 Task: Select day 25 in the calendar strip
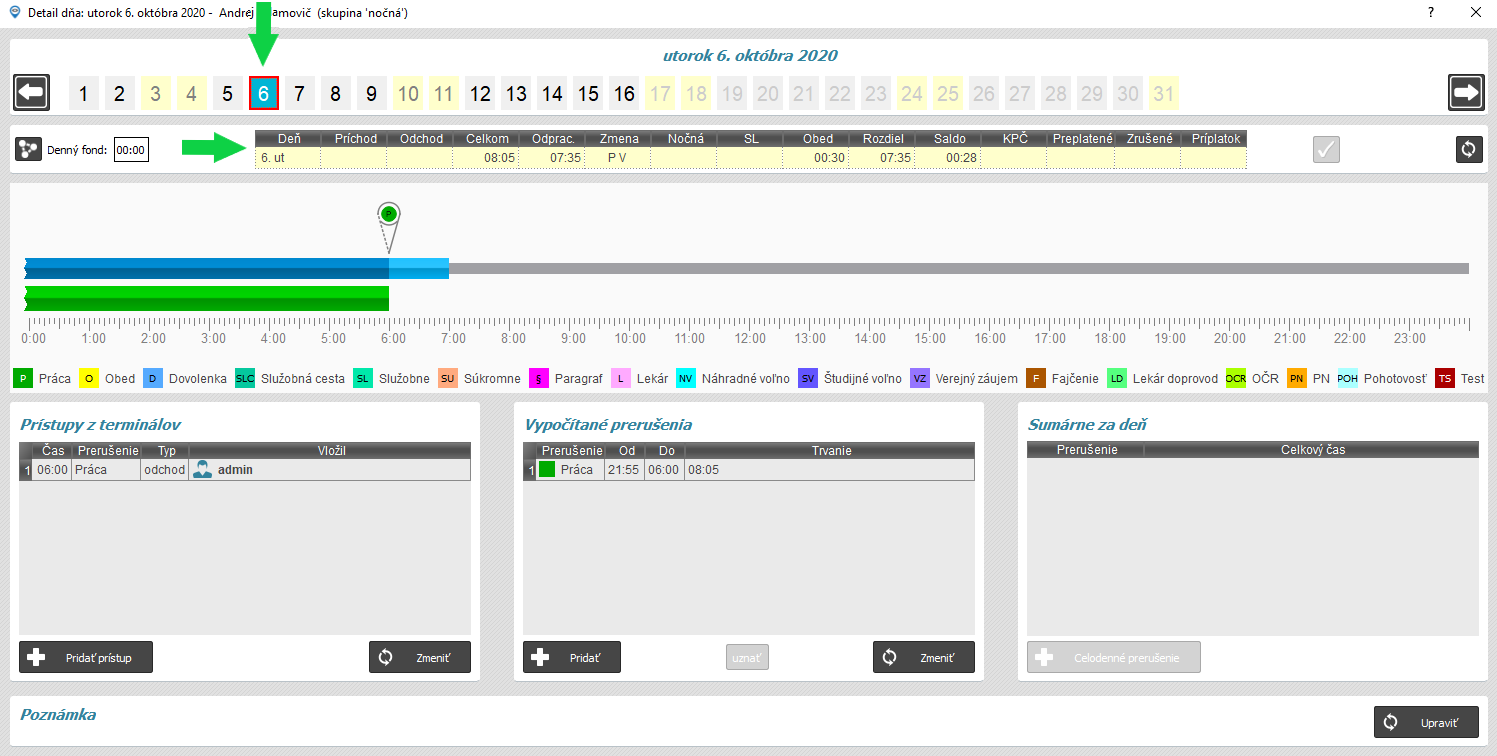[948, 94]
